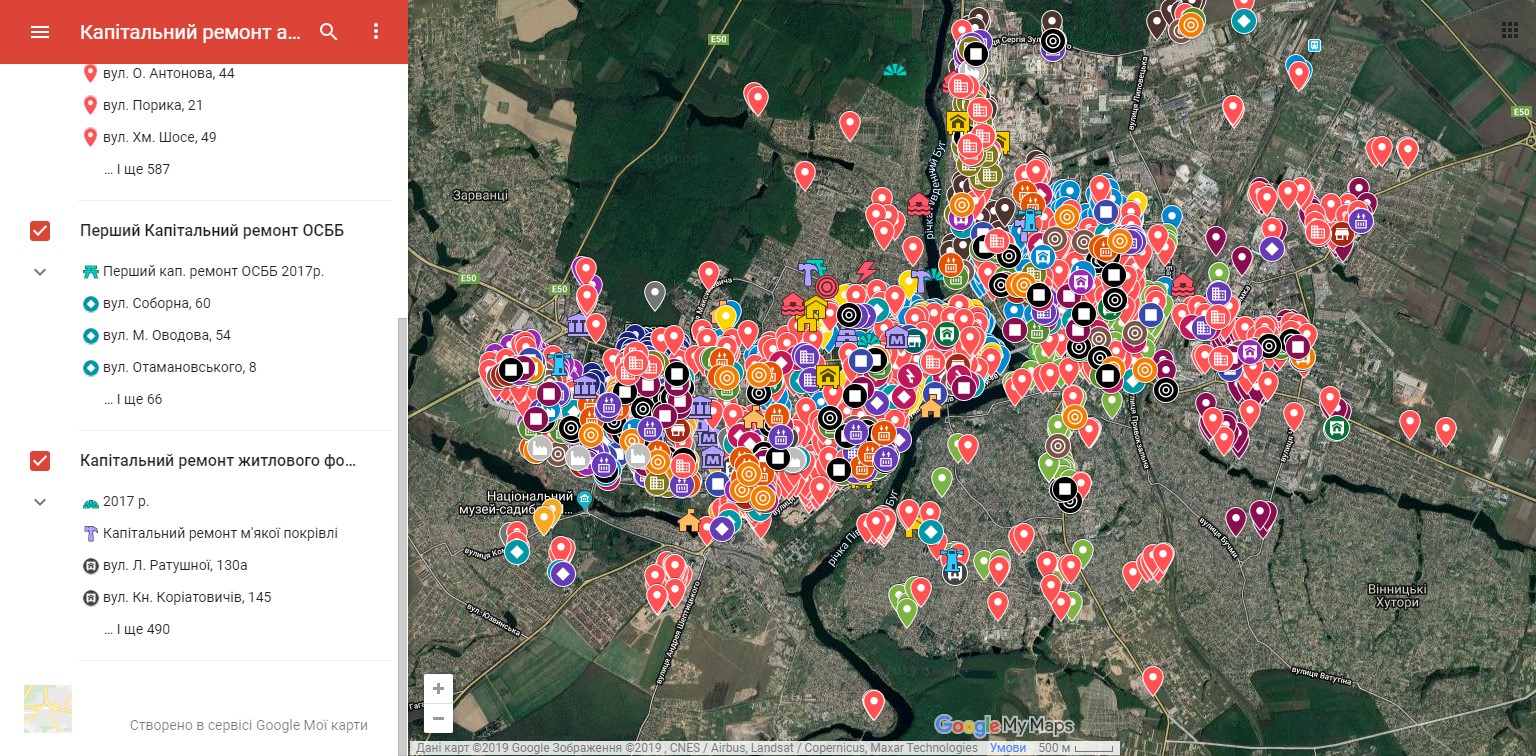Click the zoom out minus button
1536x756 pixels.
[x=438, y=718]
